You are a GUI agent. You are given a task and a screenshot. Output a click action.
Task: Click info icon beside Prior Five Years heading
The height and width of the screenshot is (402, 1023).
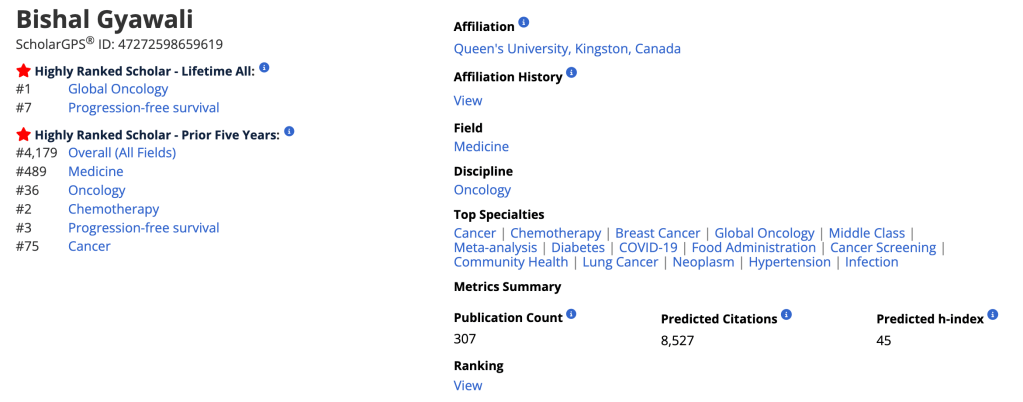coord(289,131)
